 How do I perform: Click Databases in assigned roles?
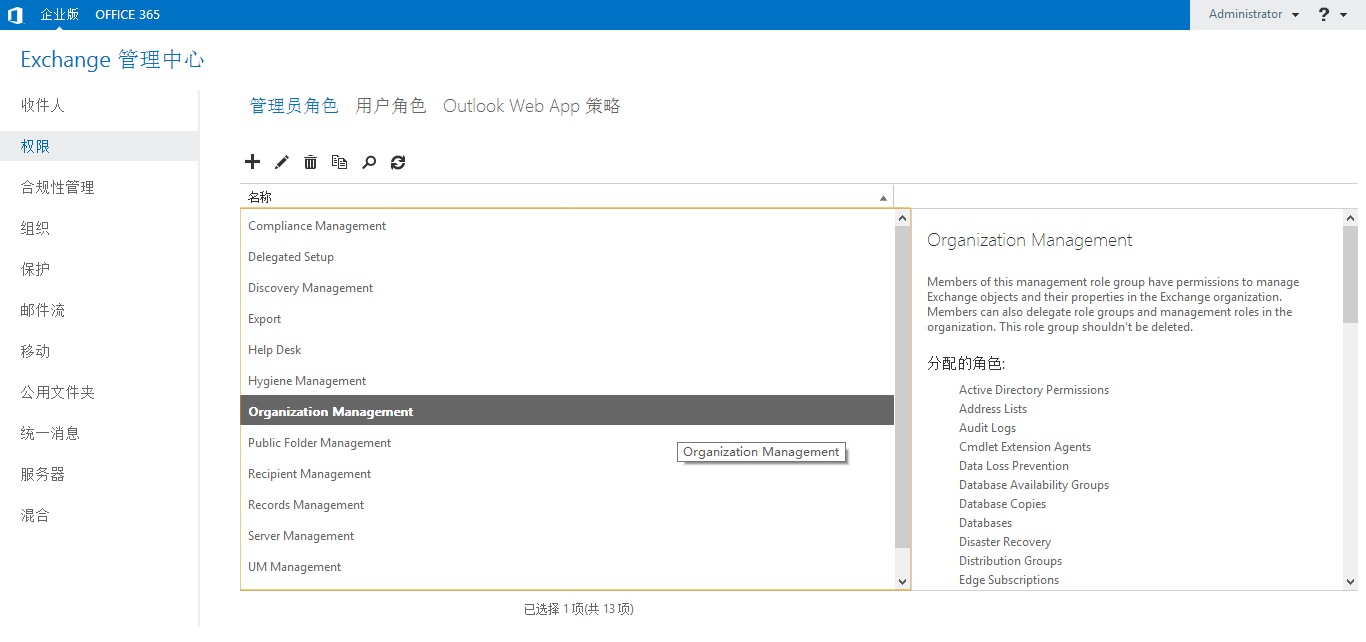985,523
